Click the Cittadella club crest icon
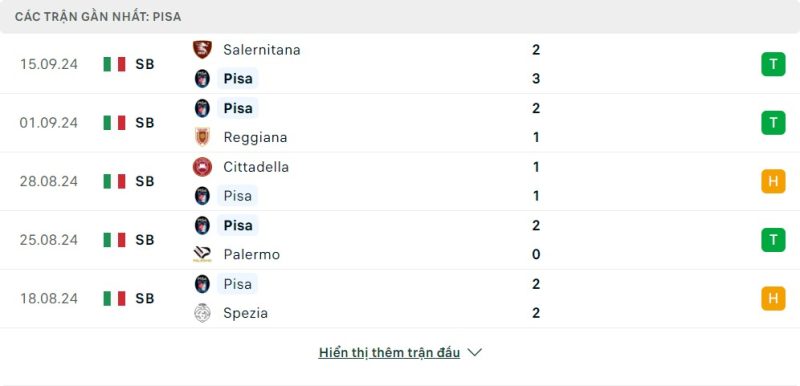Screen dimensions: 800x386 202,167
